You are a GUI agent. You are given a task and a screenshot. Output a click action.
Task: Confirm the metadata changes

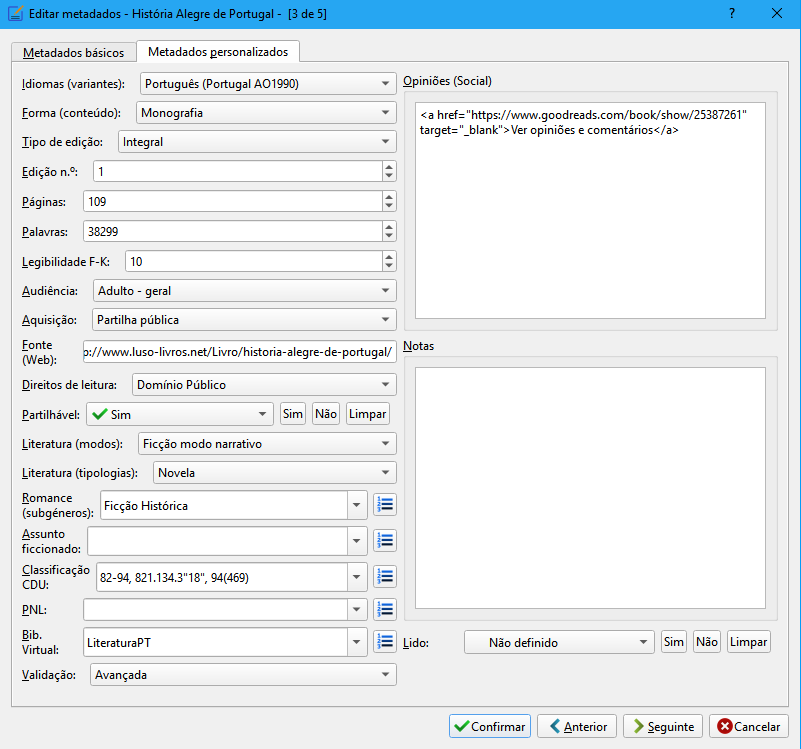(490, 726)
